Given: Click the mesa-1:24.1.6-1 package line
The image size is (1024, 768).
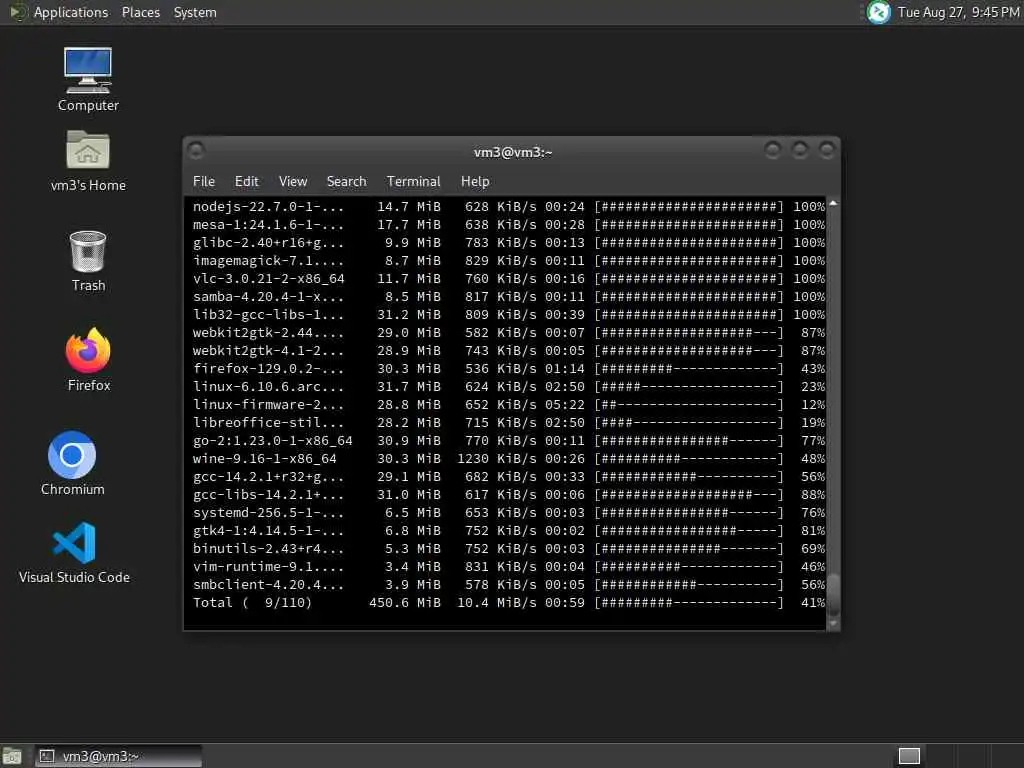Looking at the screenshot, I should [509, 225].
